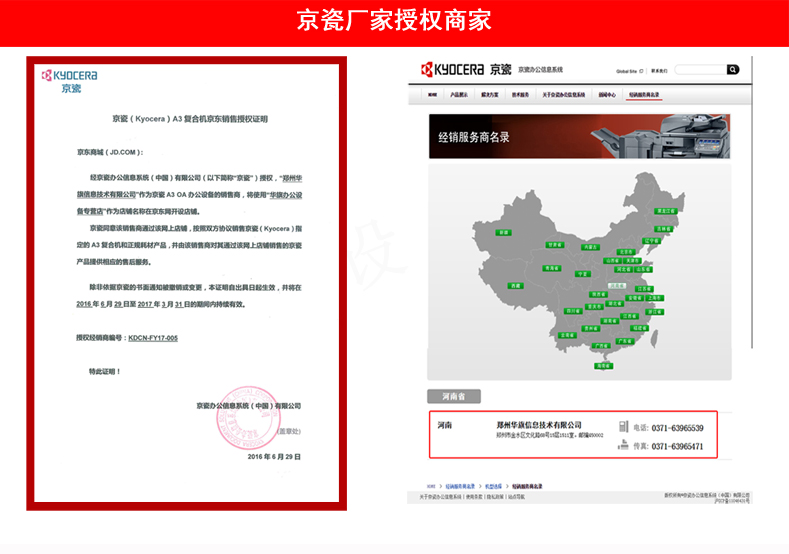This screenshot has height=554, width=789.
Task: Click the grey 河南省 heading tab
Action: [x=454, y=397]
